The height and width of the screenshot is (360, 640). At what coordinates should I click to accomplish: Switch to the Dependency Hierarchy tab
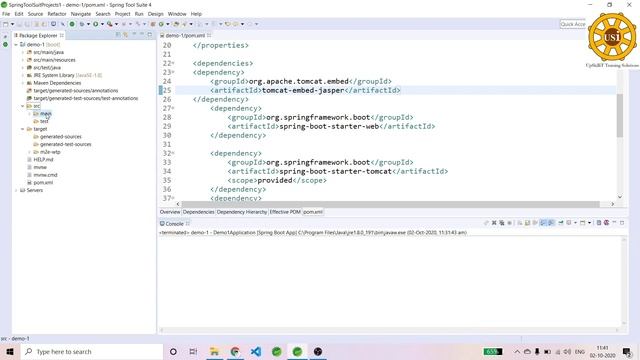pos(242,212)
